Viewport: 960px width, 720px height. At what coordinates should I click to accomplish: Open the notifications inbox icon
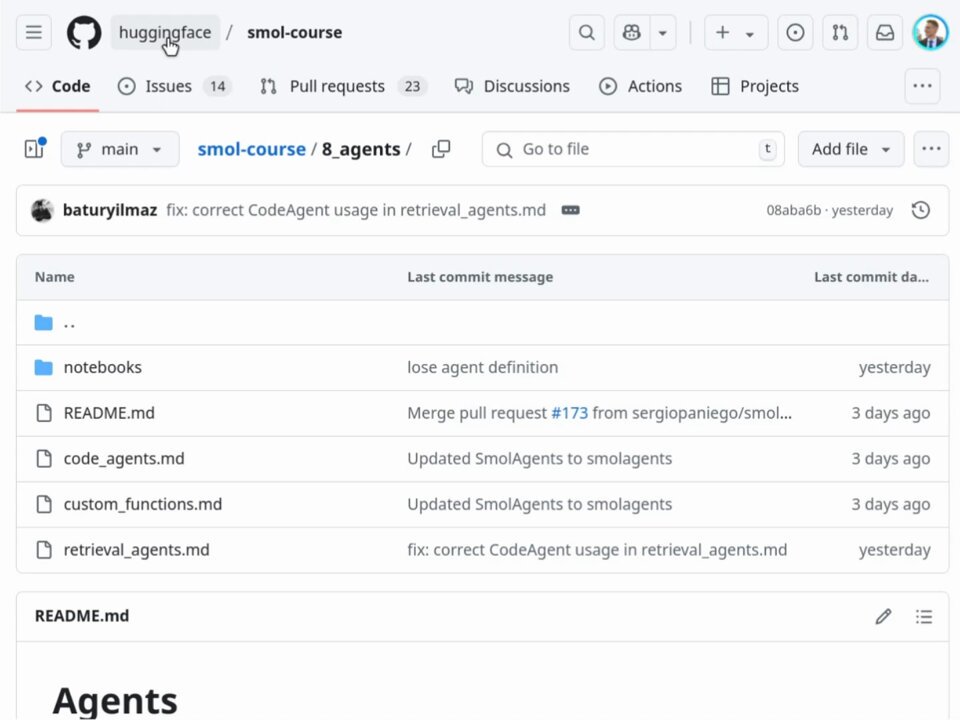coord(885,32)
